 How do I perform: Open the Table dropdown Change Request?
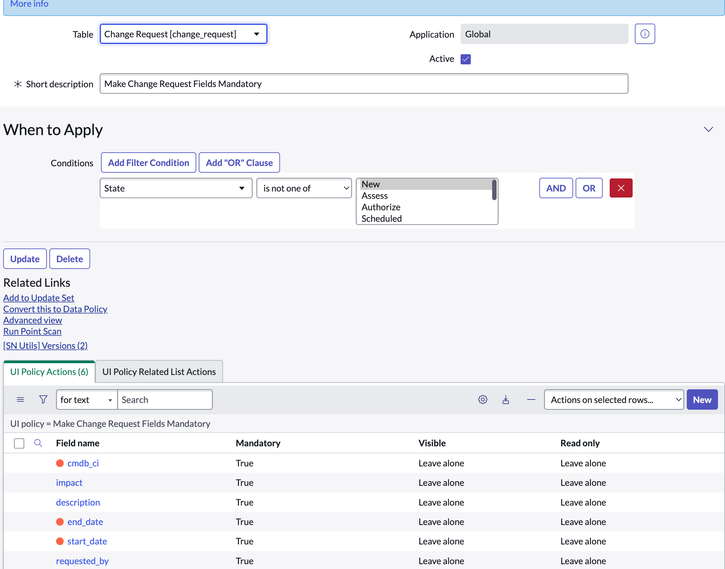(184, 34)
